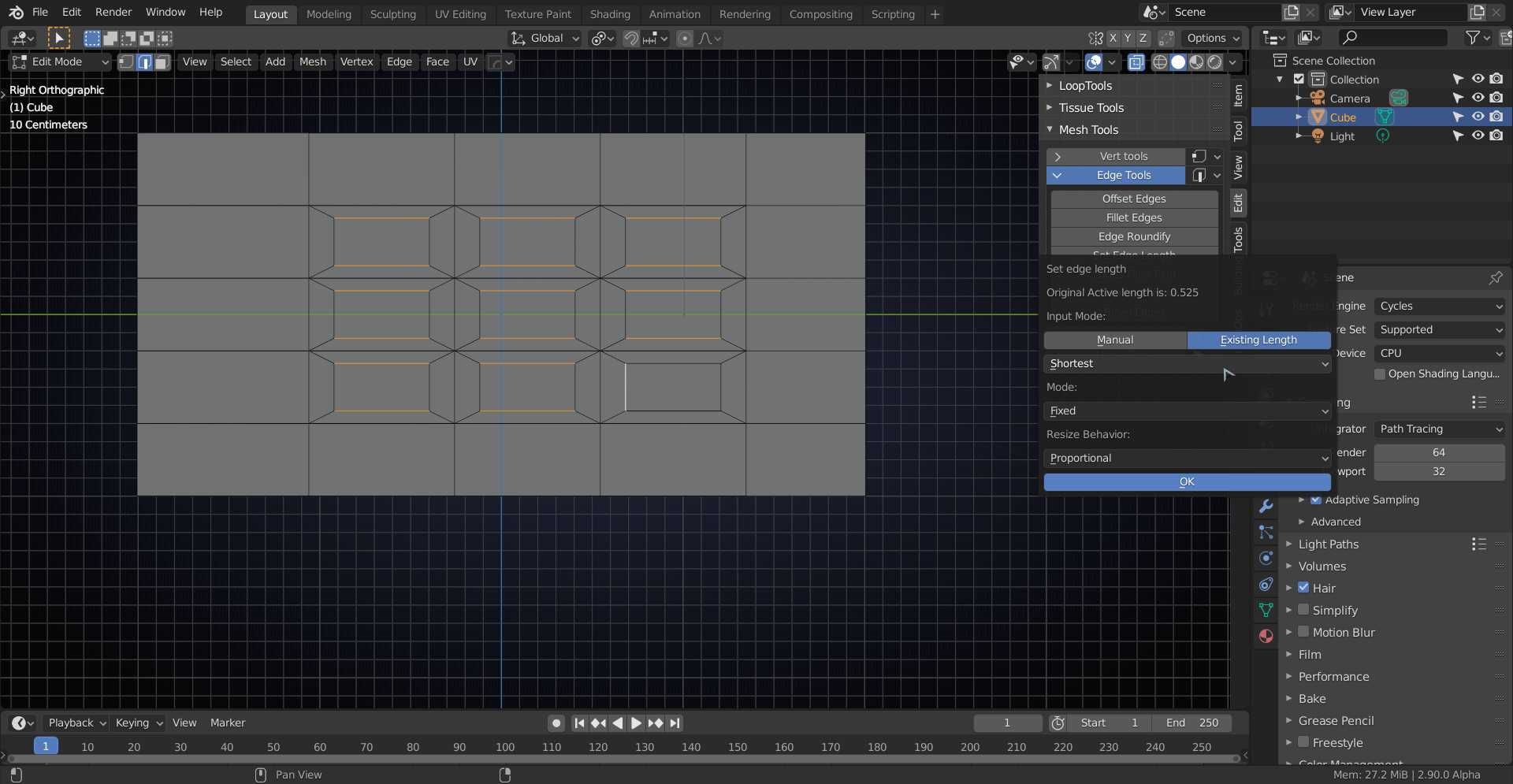The height and width of the screenshot is (784, 1513).
Task: Open the Shortest selection dropdown
Action: click(x=1187, y=363)
